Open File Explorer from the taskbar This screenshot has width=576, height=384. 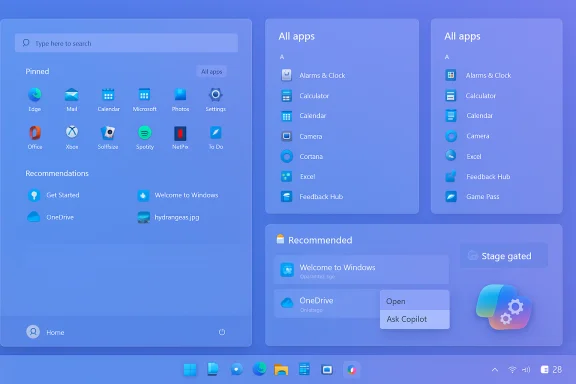click(x=281, y=370)
